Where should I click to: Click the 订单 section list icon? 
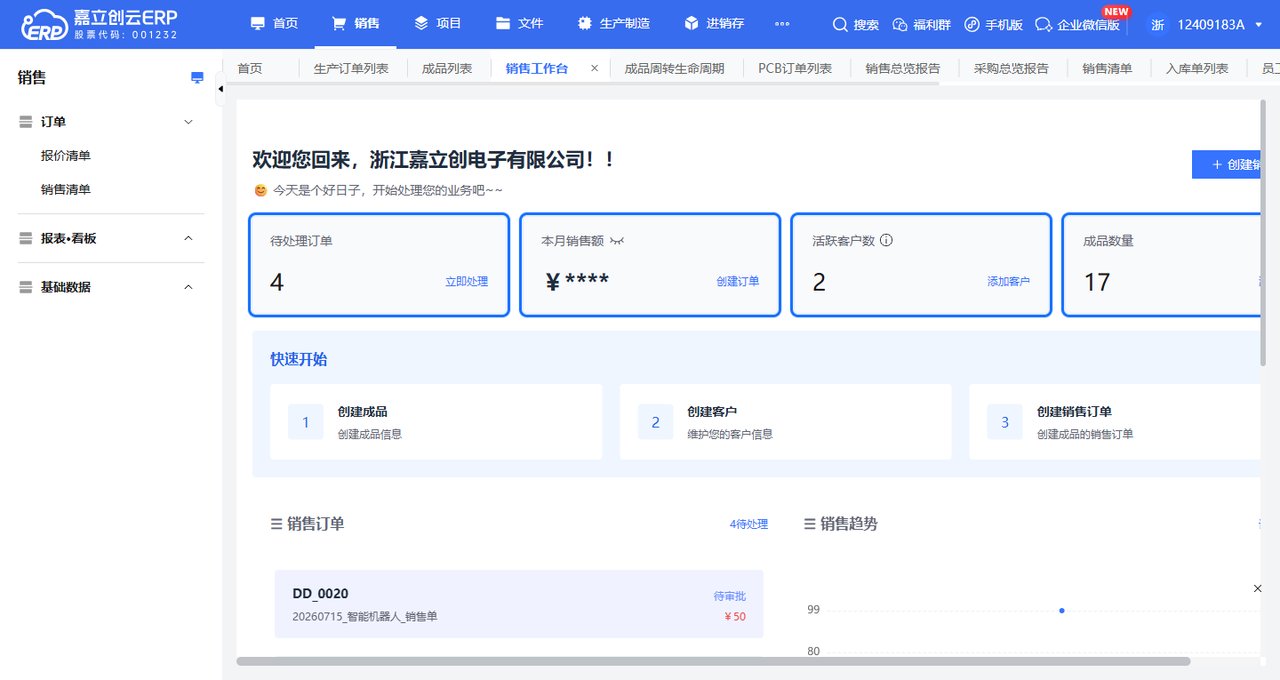[x=26, y=122]
